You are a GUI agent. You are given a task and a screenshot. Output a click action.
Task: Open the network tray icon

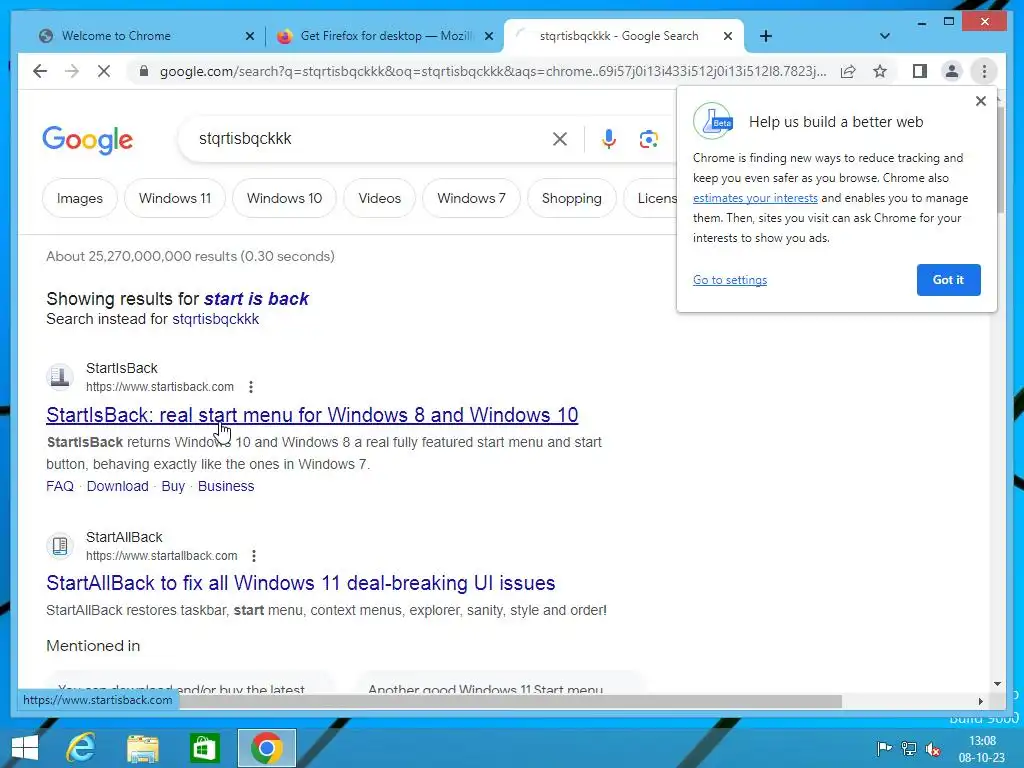[908, 748]
